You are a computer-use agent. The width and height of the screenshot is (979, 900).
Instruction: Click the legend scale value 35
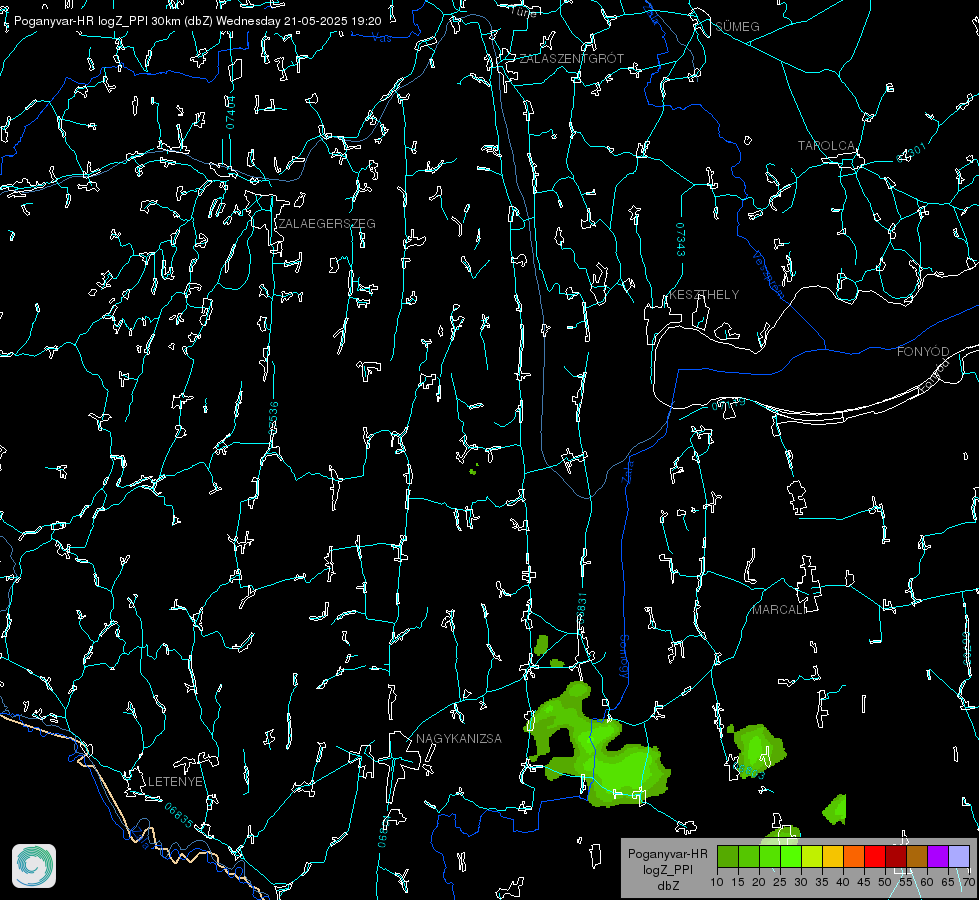(822, 882)
